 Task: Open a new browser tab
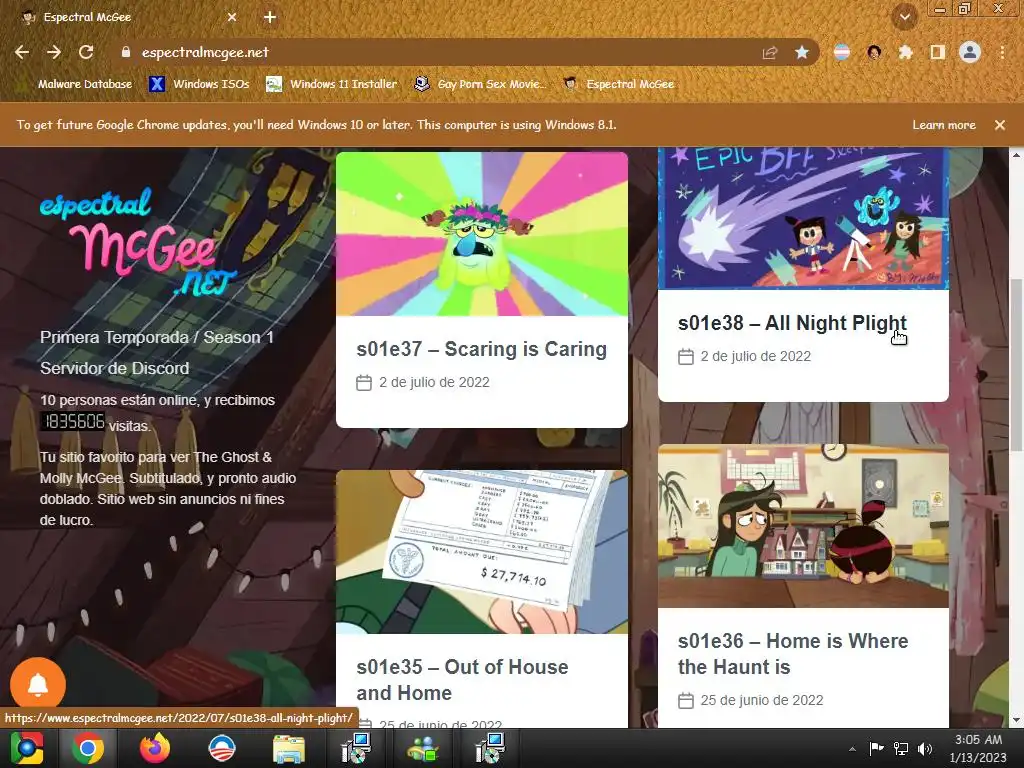point(270,17)
